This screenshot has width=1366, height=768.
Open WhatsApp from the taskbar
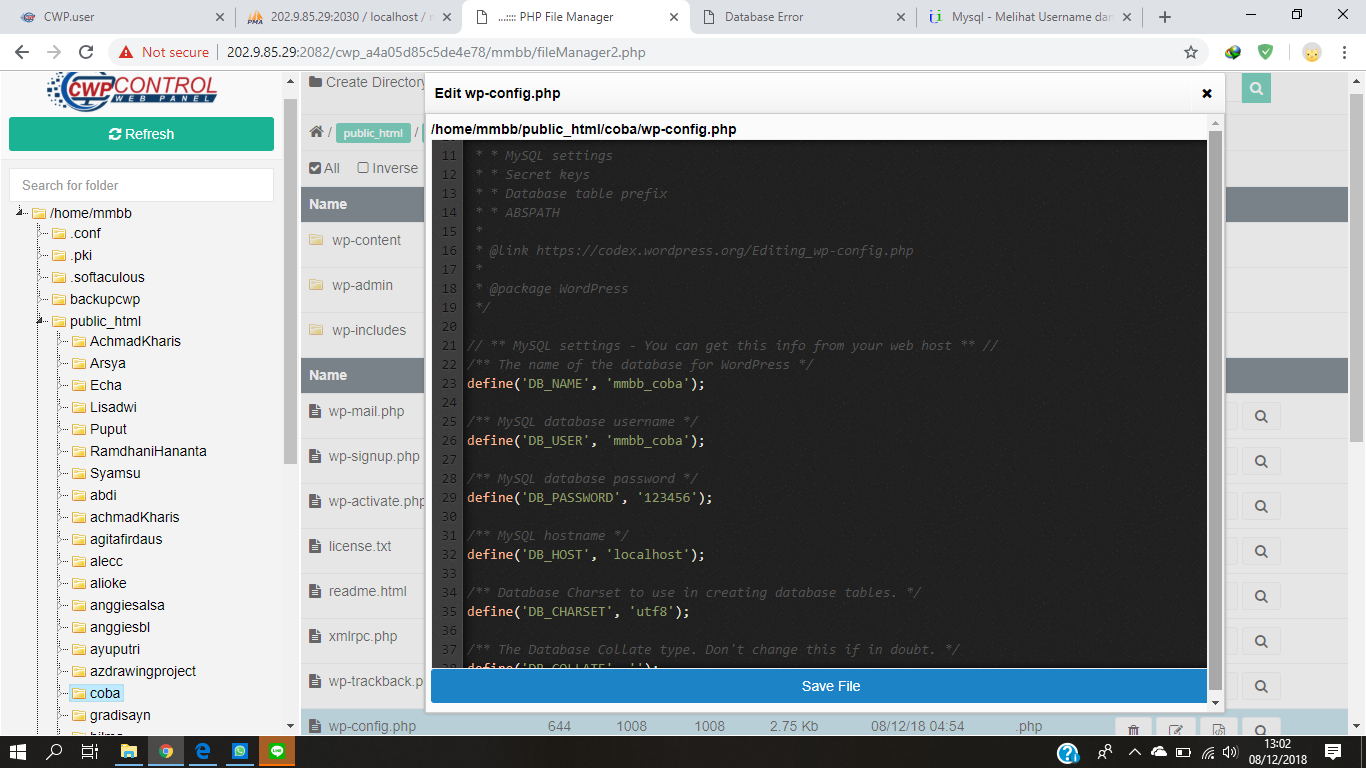click(240, 751)
